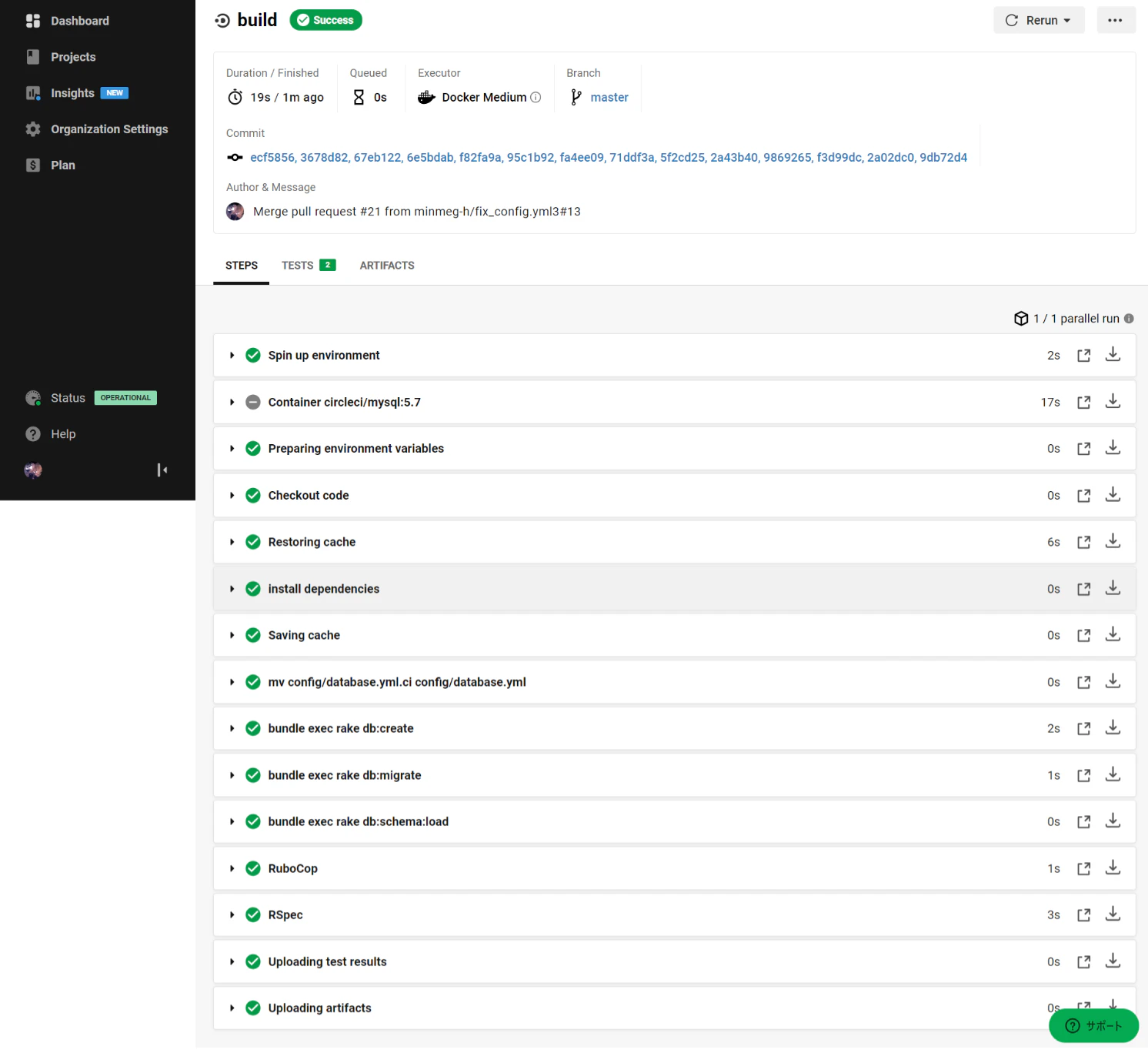Download Uploading test results output
Screen dimensions: 1148x1053
1113,961
